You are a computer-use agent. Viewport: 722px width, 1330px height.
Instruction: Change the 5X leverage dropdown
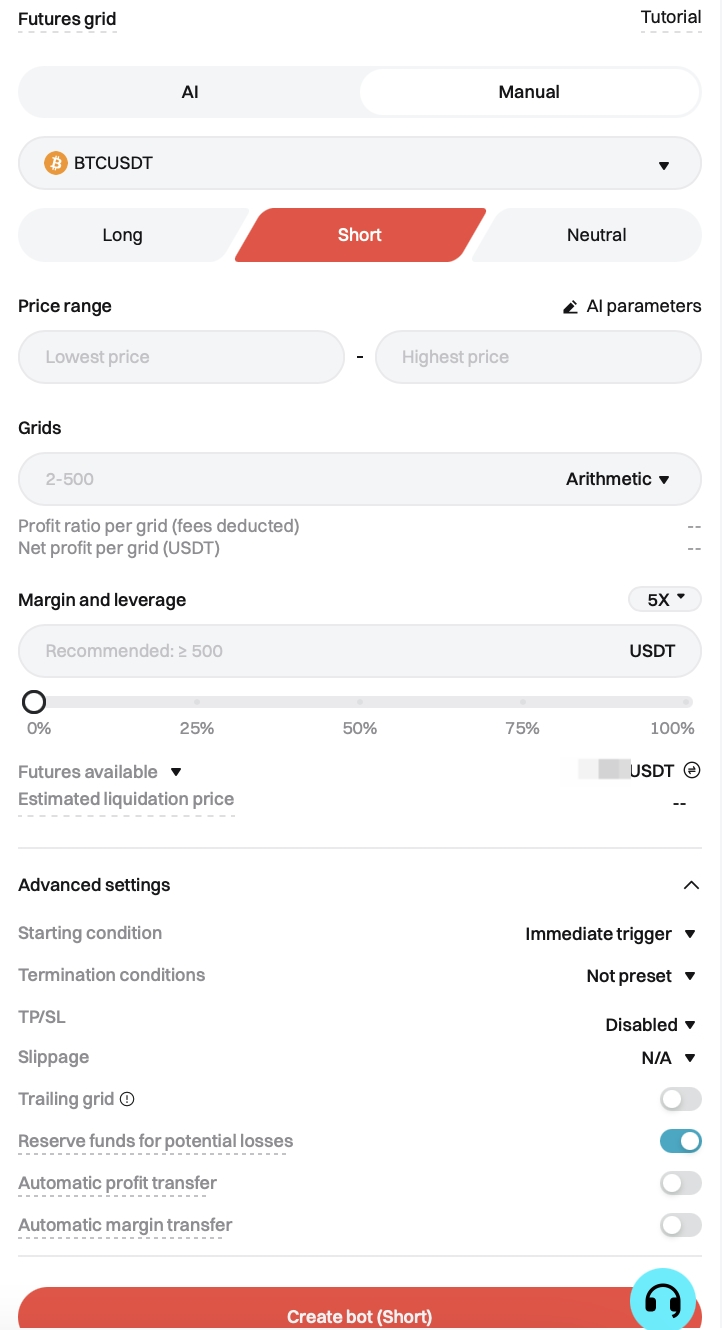click(665, 600)
